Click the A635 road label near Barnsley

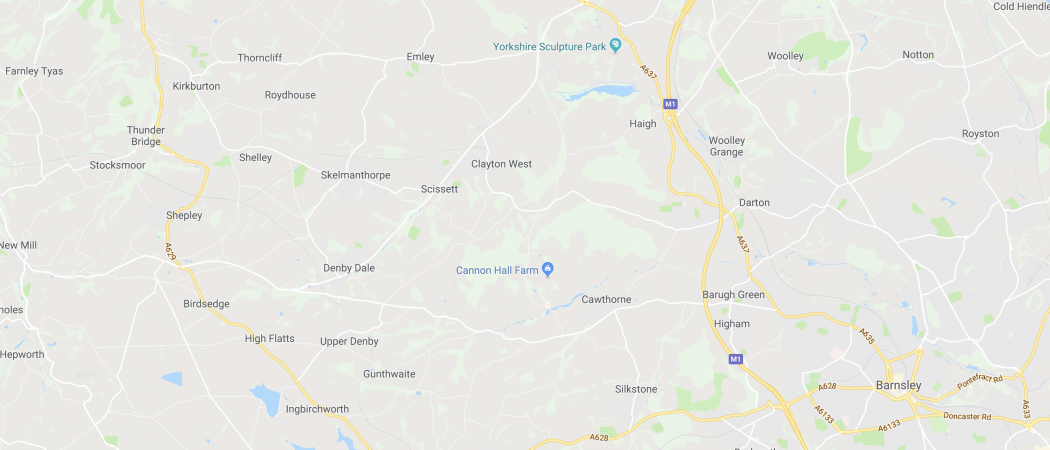point(867,334)
